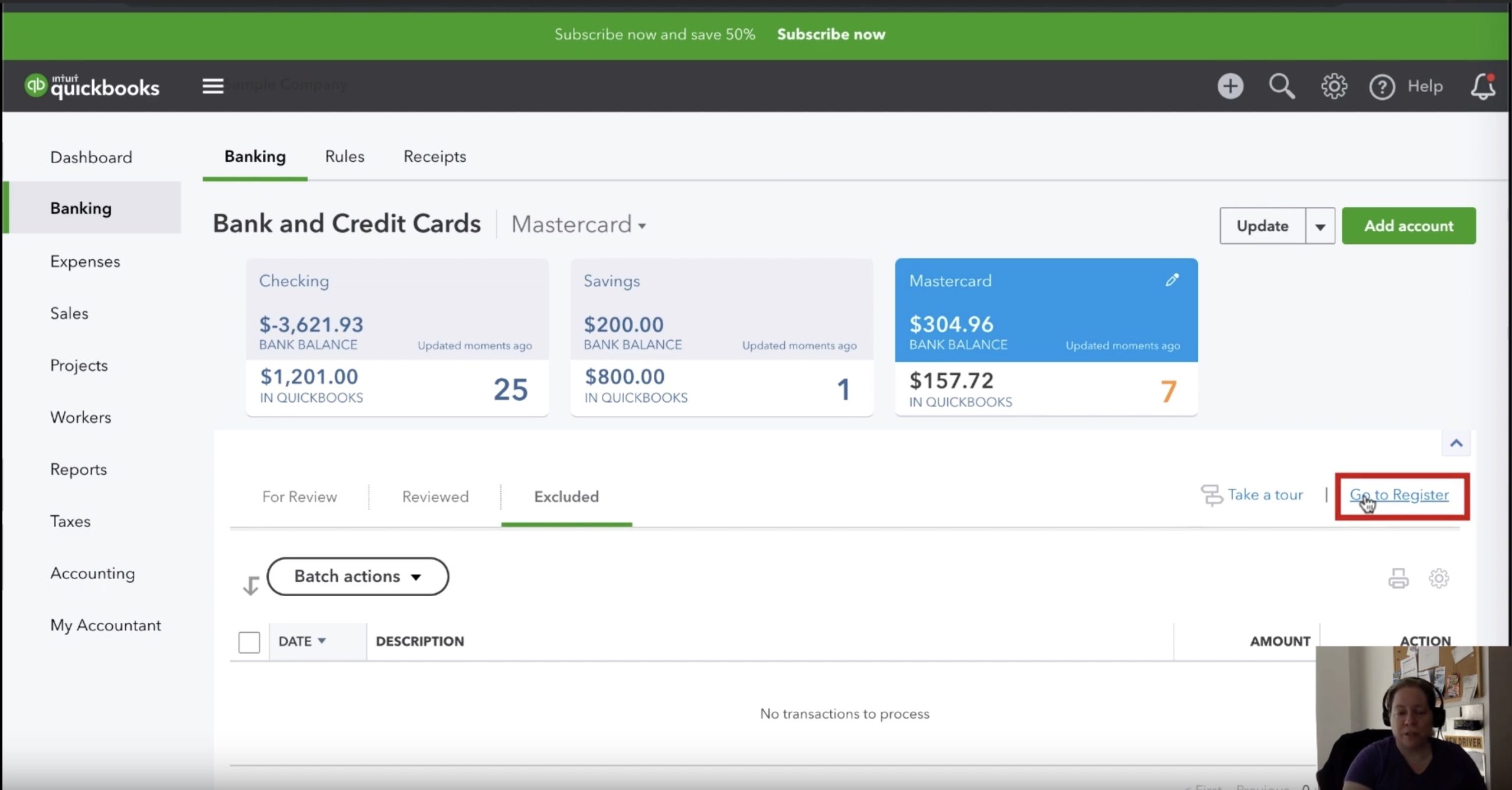The image size is (1512, 790).
Task: Click the Add account button
Action: coord(1409,226)
